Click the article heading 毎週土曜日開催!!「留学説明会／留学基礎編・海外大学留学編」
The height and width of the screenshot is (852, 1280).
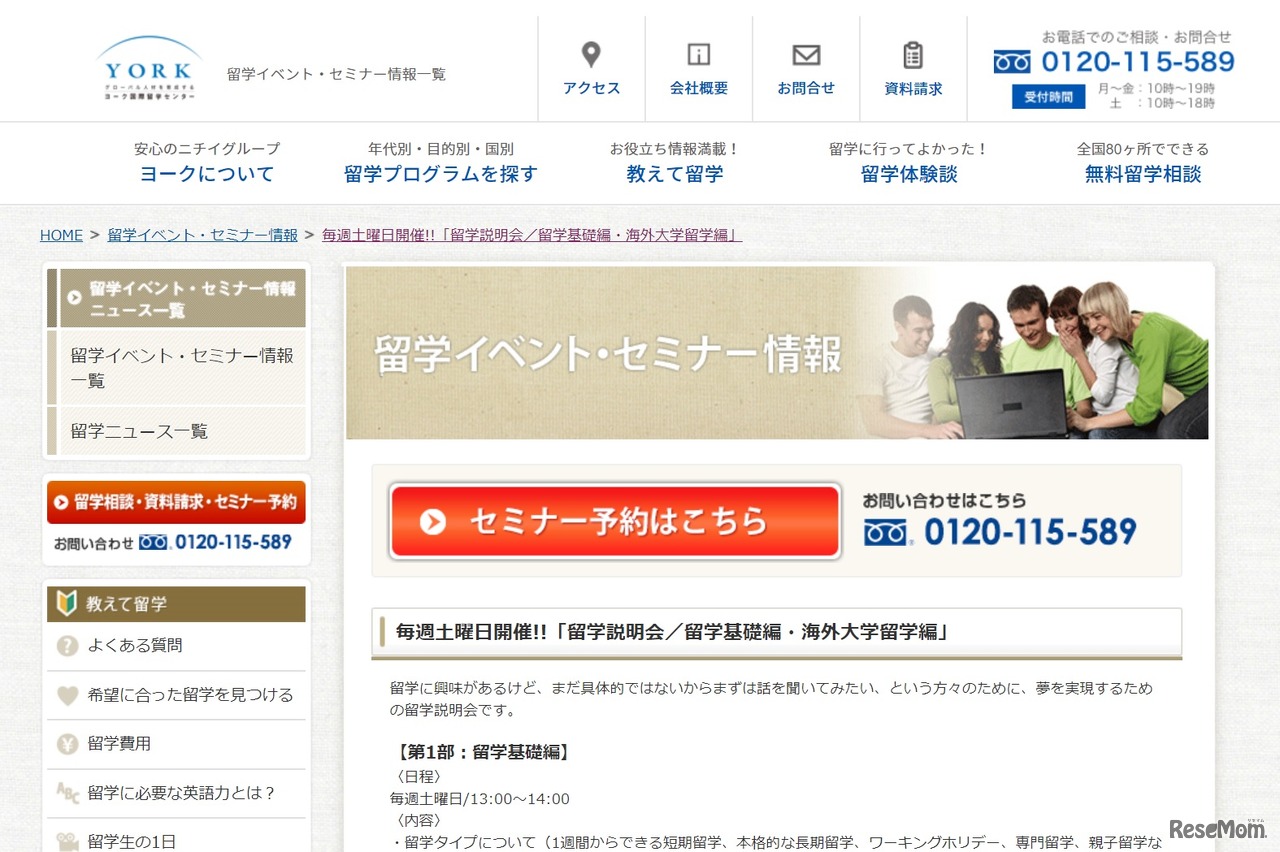click(x=672, y=632)
